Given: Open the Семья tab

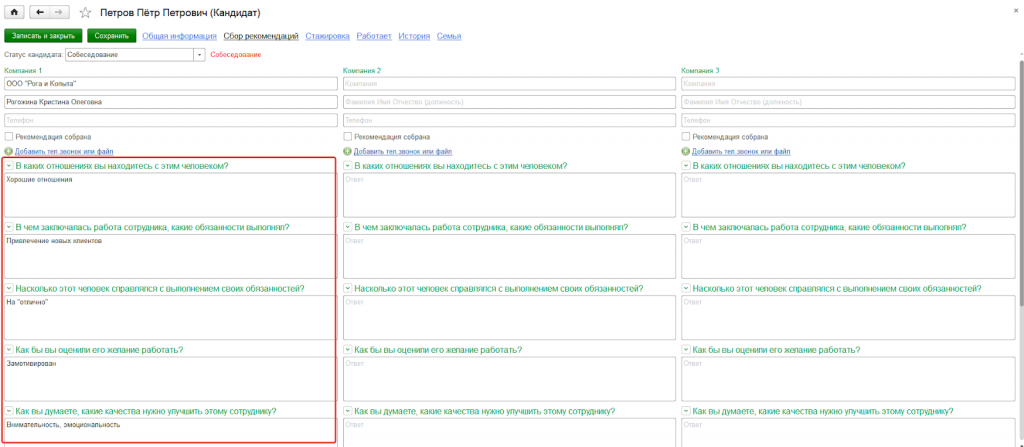Looking at the screenshot, I should tap(449, 36).
